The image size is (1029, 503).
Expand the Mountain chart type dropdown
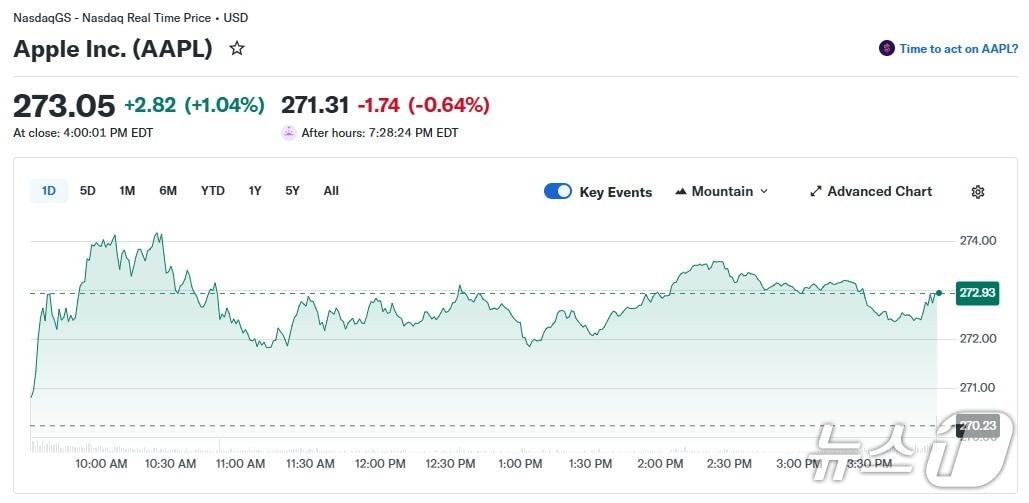click(764, 191)
